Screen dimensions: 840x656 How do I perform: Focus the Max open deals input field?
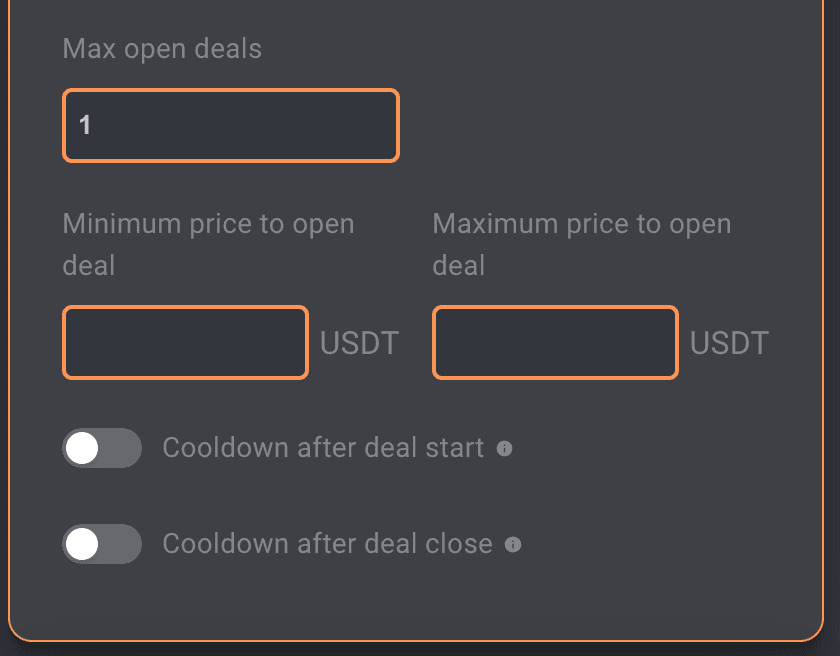pos(231,125)
